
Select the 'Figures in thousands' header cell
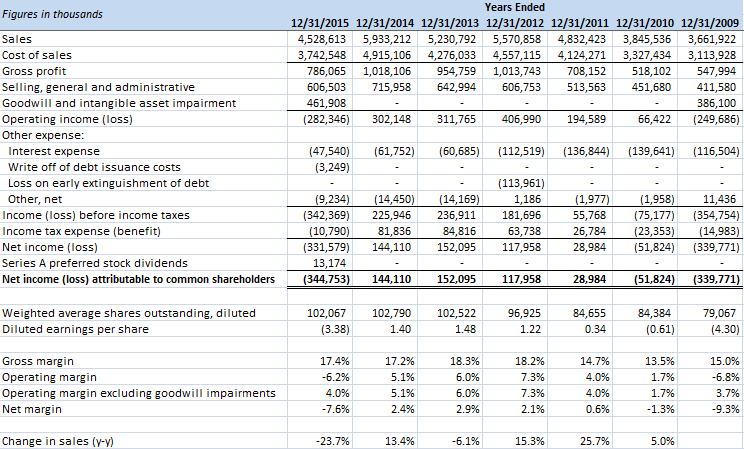pyautogui.click(x=52, y=14)
